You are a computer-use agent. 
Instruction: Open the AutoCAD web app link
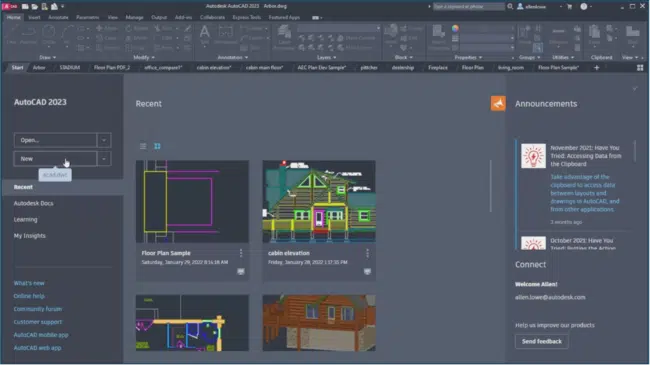tap(37, 348)
